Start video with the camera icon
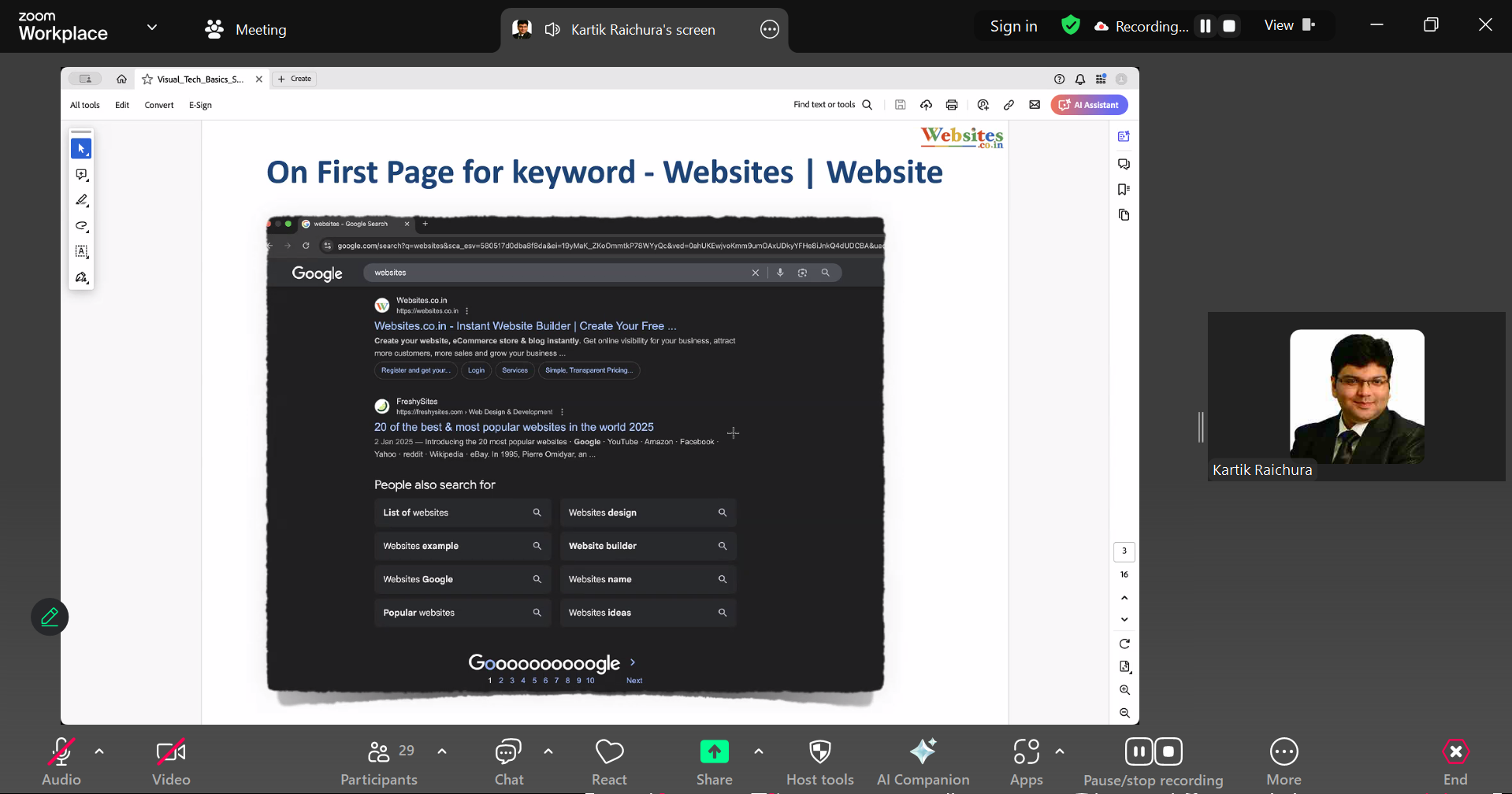 tap(171, 753)
